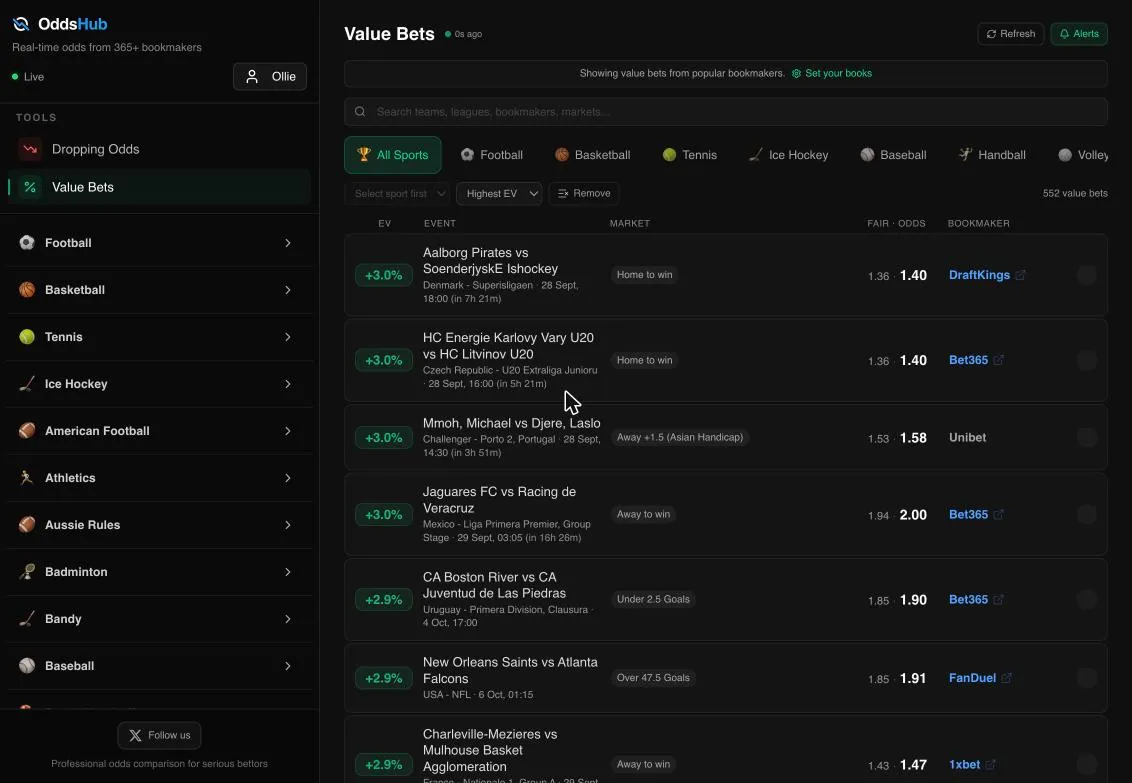Image resolution: width=1132 pixels, height=783 pixels.
Task: Toggle circle button on HC Energie row
Action: 1087,360
